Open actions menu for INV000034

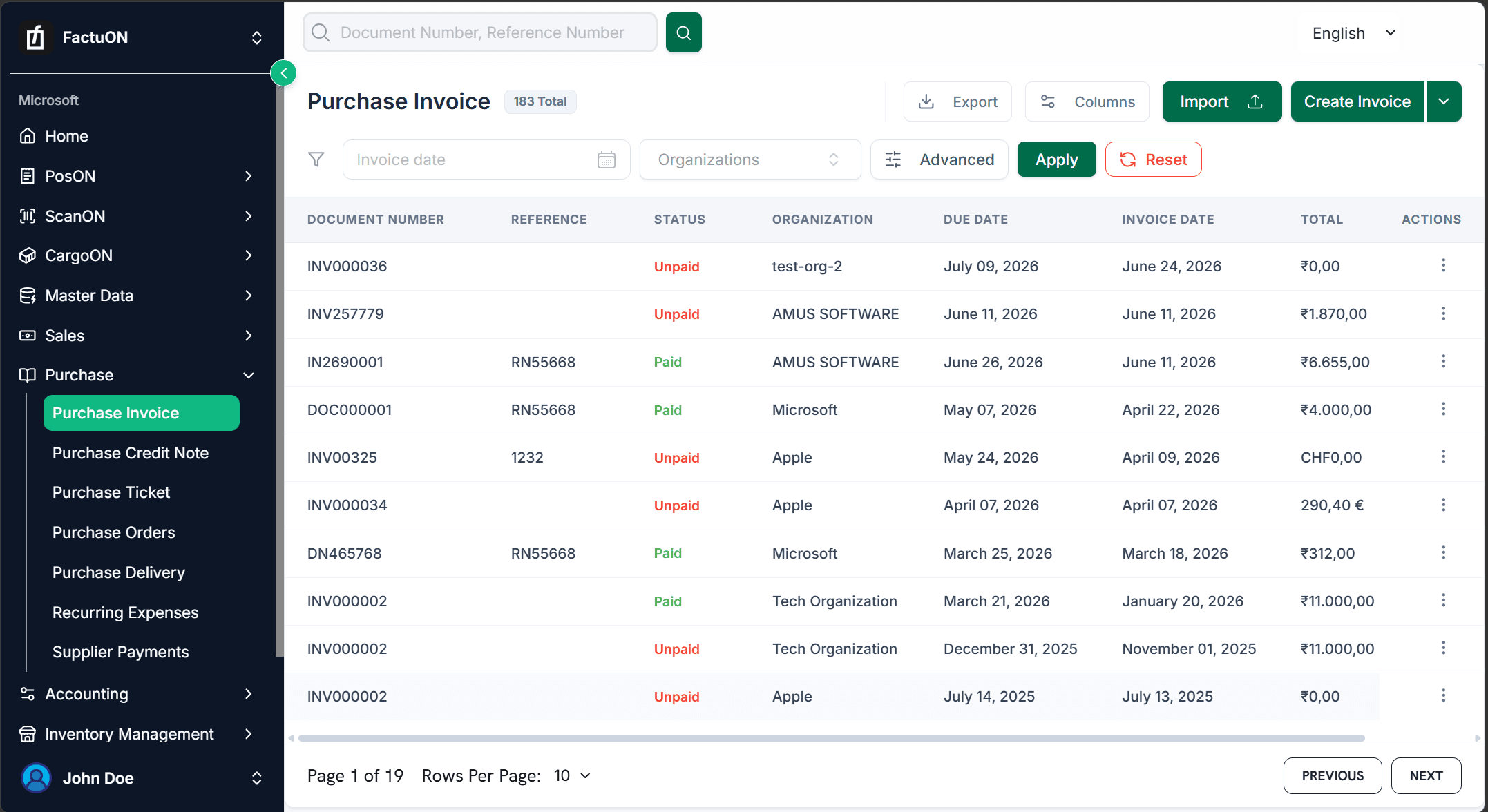(x=1443, y=505)
